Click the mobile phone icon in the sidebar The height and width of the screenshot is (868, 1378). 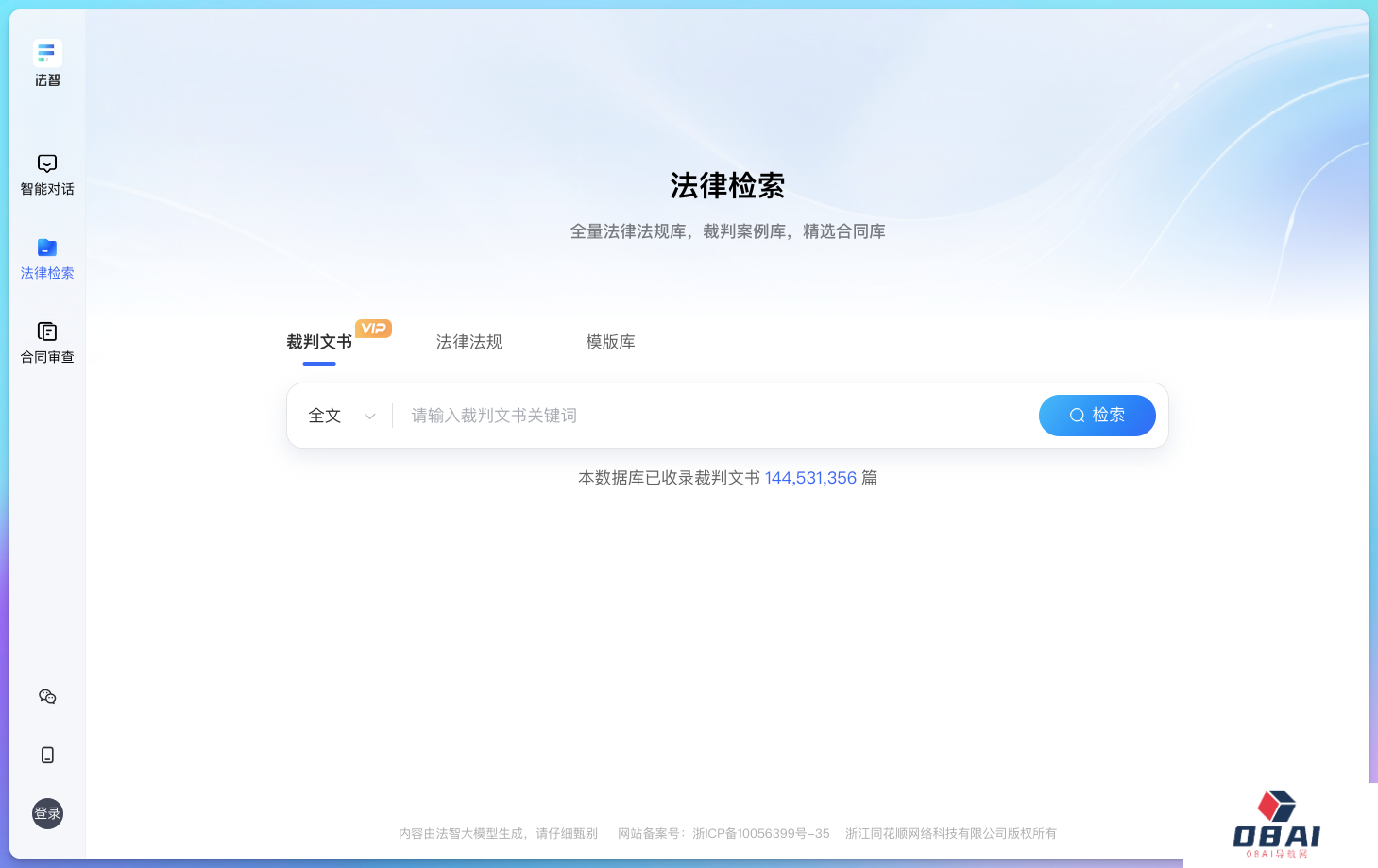coord(47,755)
